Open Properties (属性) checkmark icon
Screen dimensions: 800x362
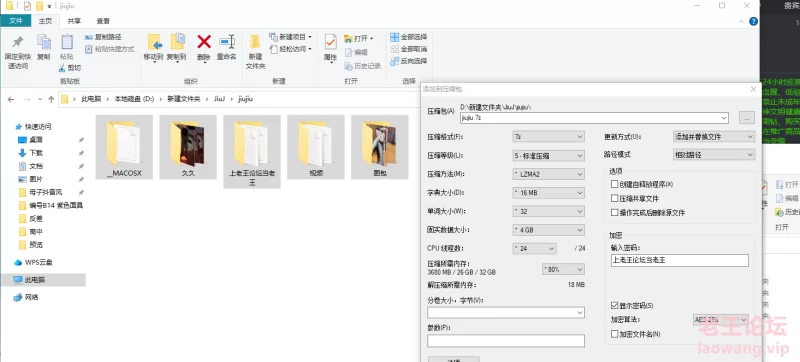click(x=331, y=42)
